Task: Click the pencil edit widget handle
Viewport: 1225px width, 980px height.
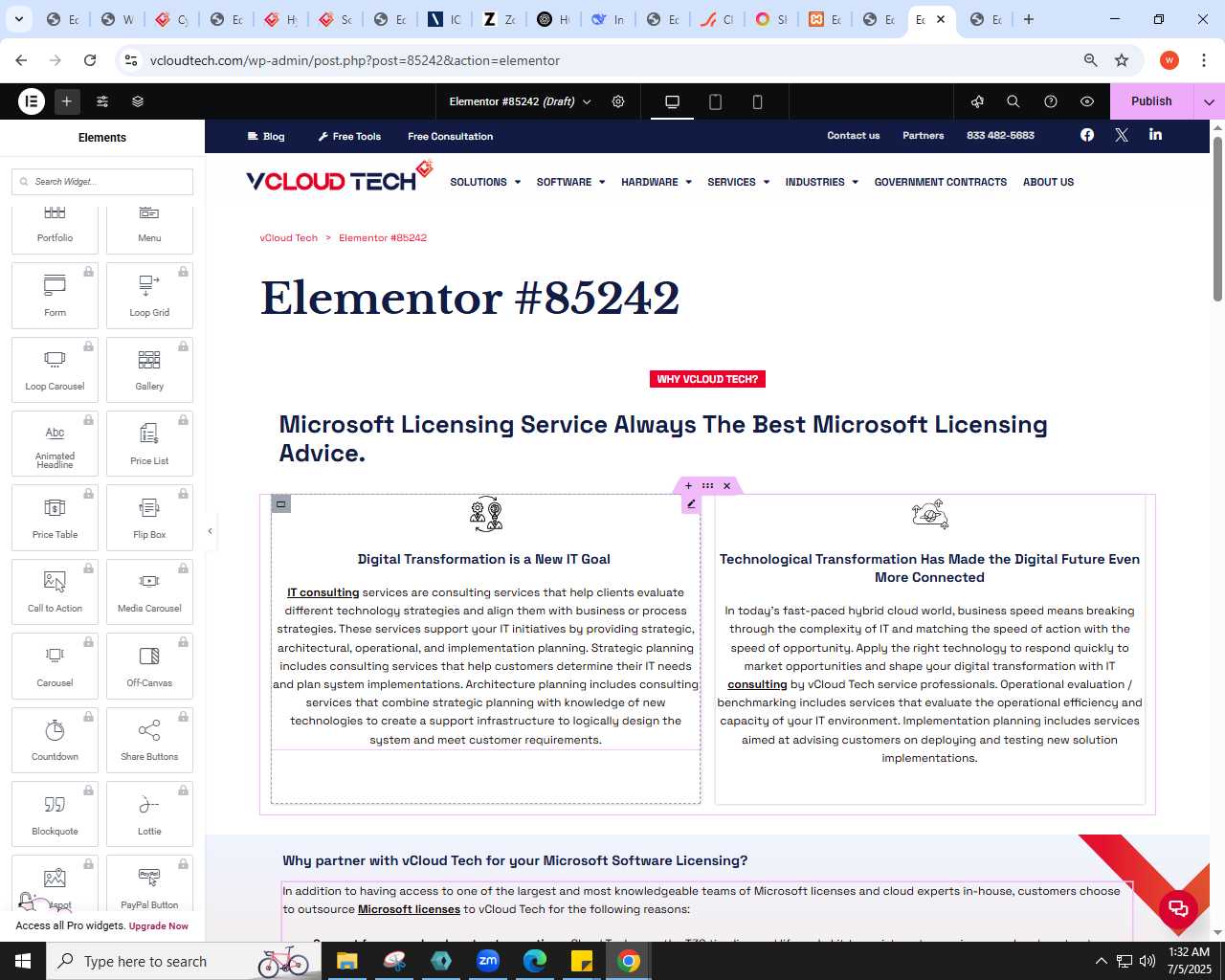Action: pyautogui.click(x=691, y=504)
